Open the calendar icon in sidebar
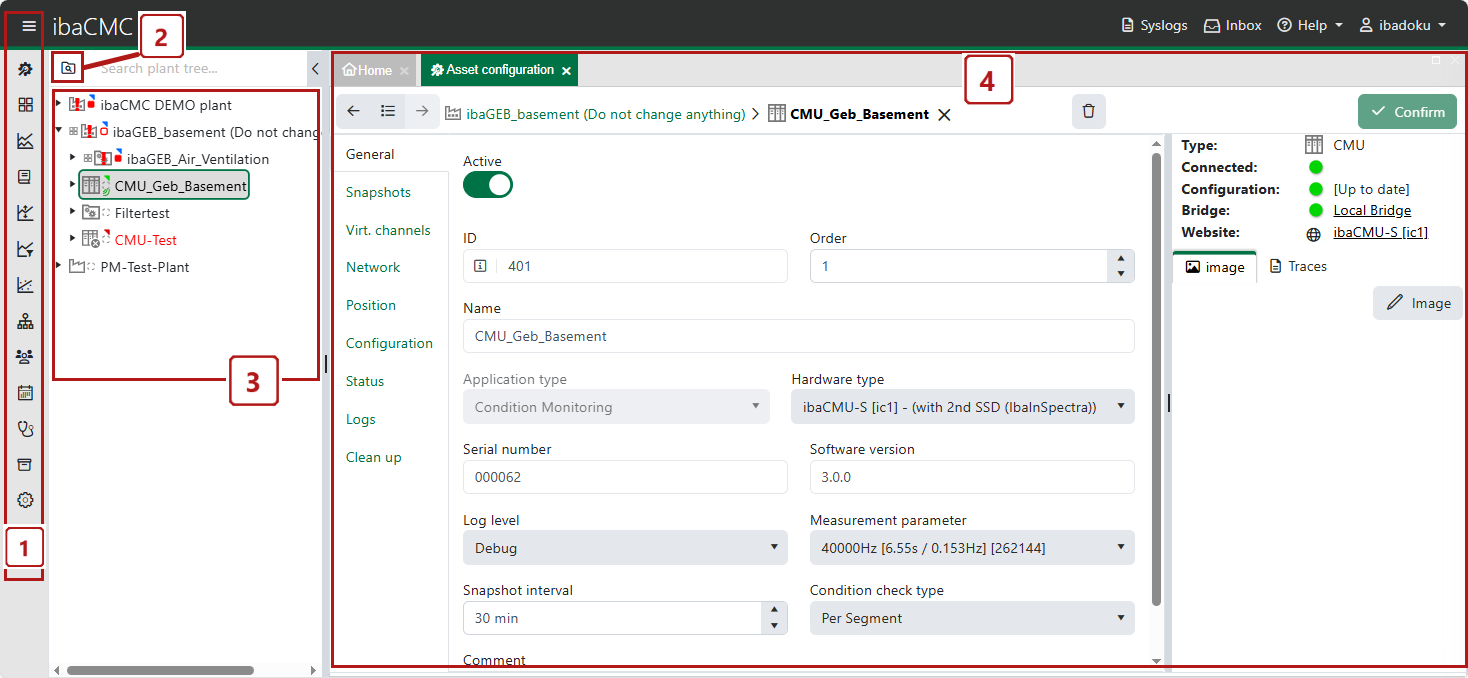This screenshot has height=678, width=1468. click(x=26, y=393)
